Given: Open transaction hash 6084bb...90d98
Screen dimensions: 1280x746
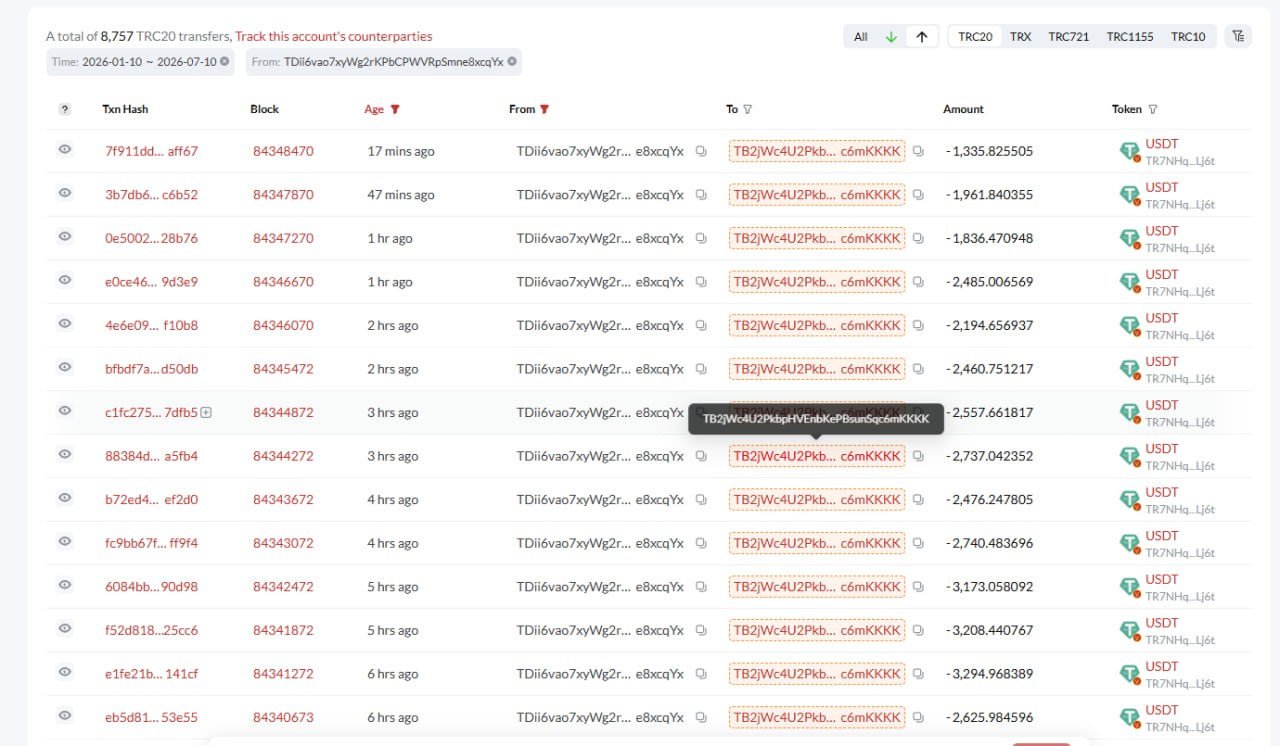Looking at the screenshot, I should pyautogui.click(x=152, y=586).
